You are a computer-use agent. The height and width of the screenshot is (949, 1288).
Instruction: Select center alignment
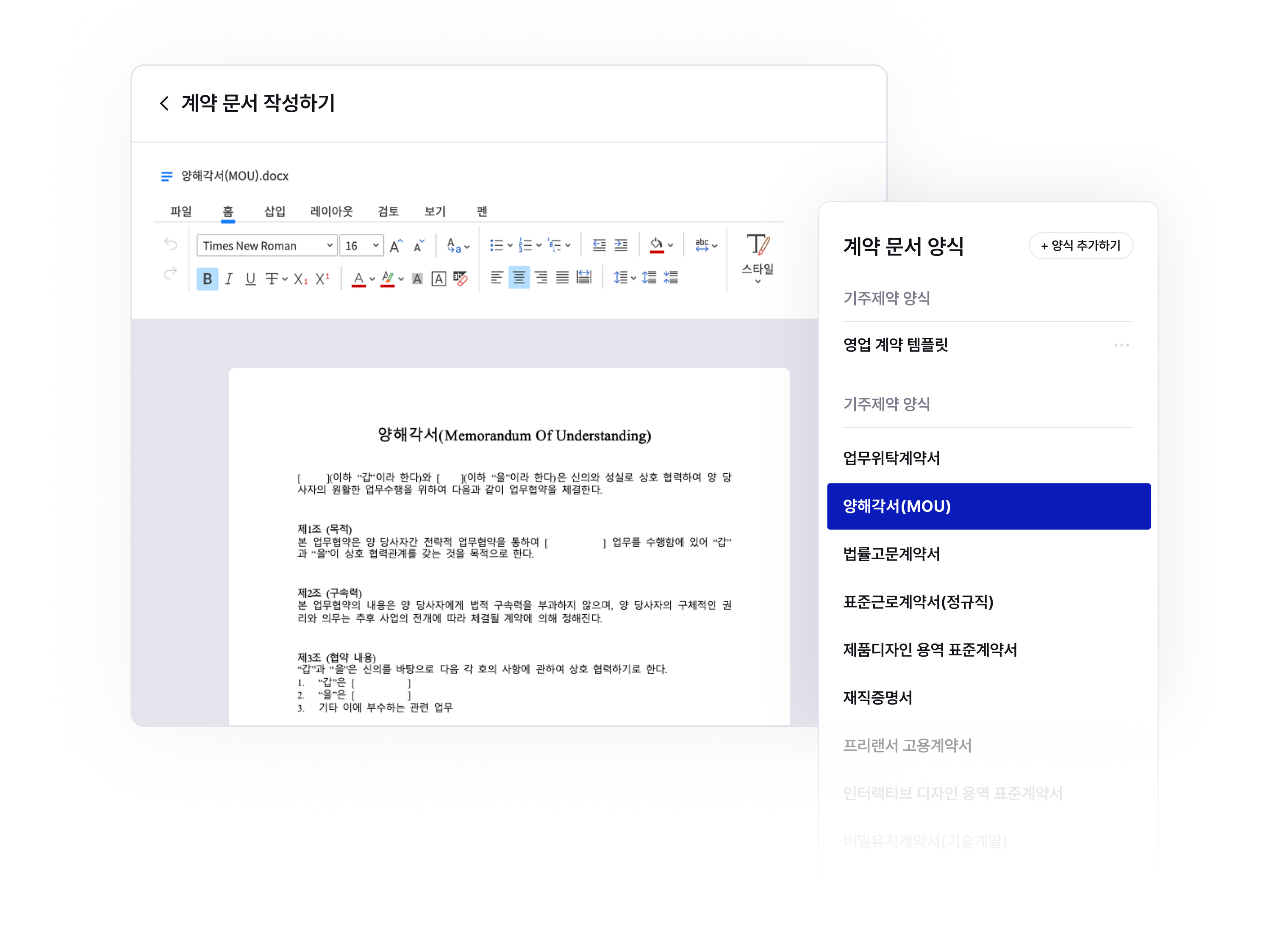(519, 278)
